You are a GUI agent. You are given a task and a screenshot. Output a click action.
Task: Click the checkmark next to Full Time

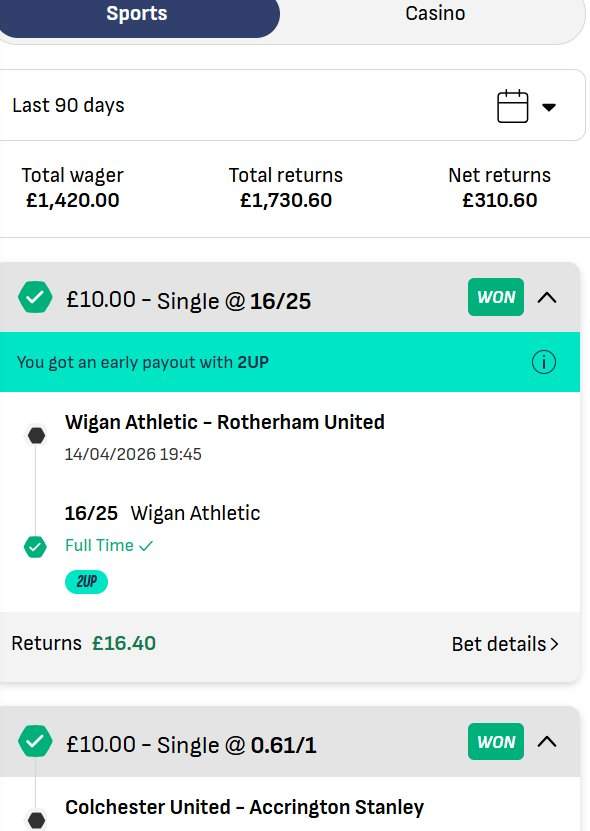coord(148,545)
